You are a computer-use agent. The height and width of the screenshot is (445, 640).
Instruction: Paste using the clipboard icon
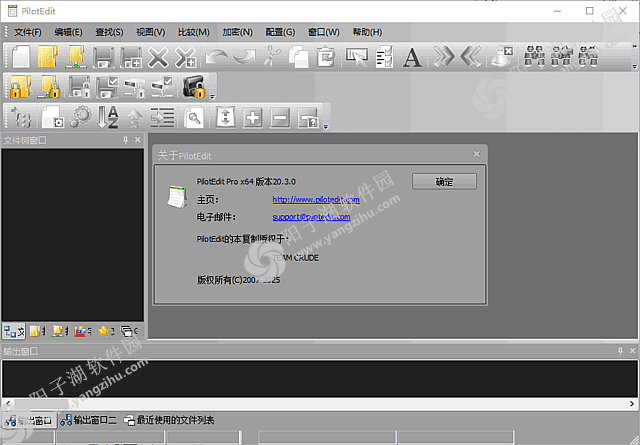pos(326,57)
